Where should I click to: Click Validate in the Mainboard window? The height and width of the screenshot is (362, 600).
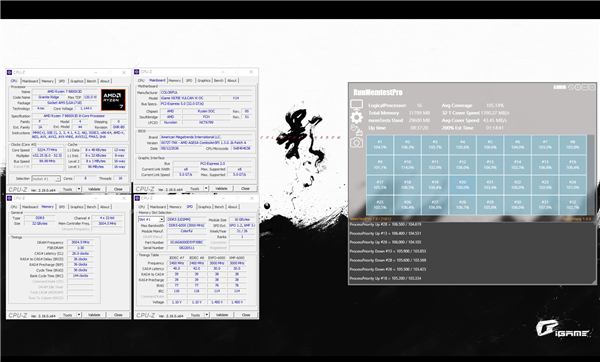click(x=221, y=189)
